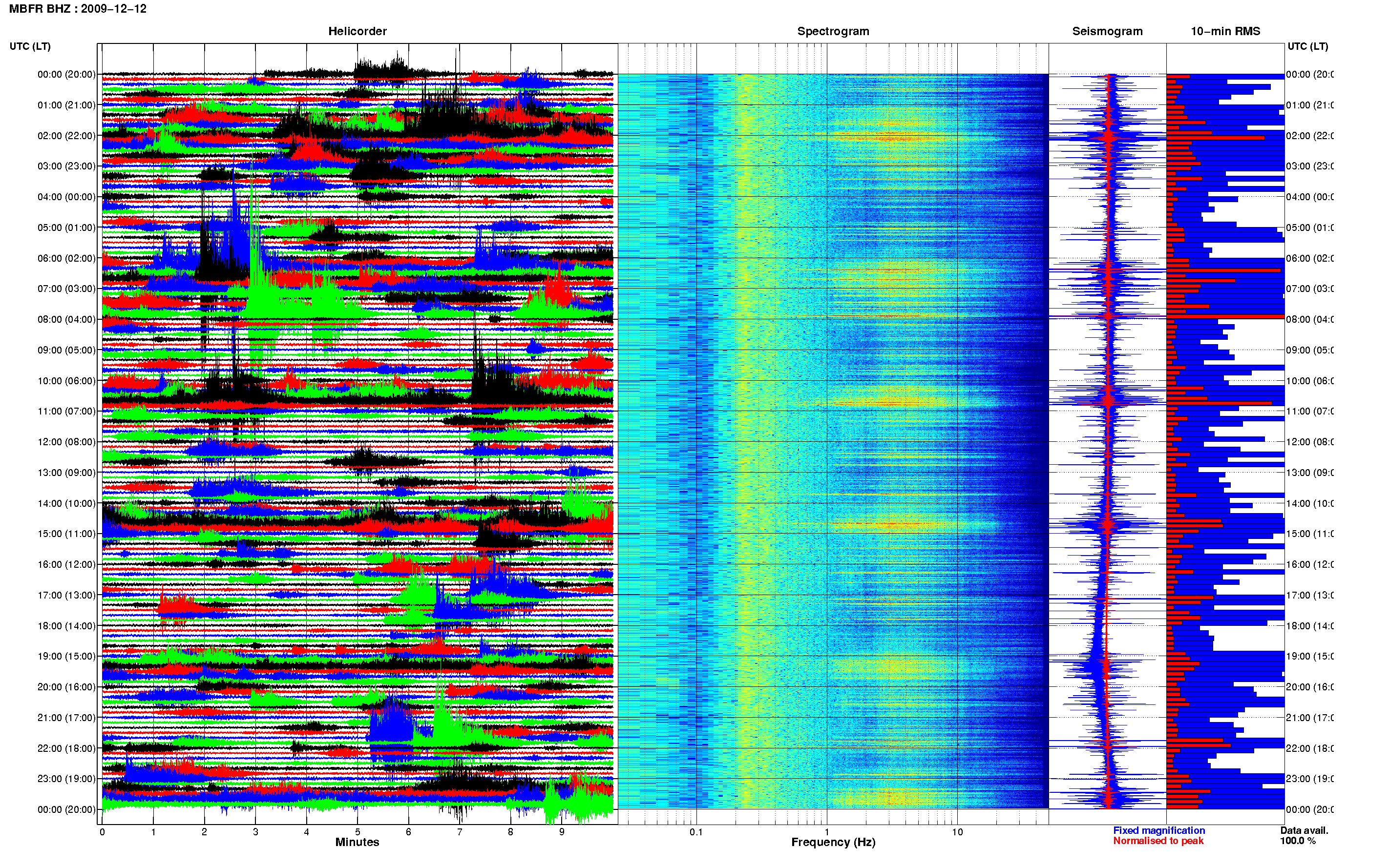The image size is (1389, 868).
Task: Click the helicorder 7 minutes tick label
Action: point(460,832)
